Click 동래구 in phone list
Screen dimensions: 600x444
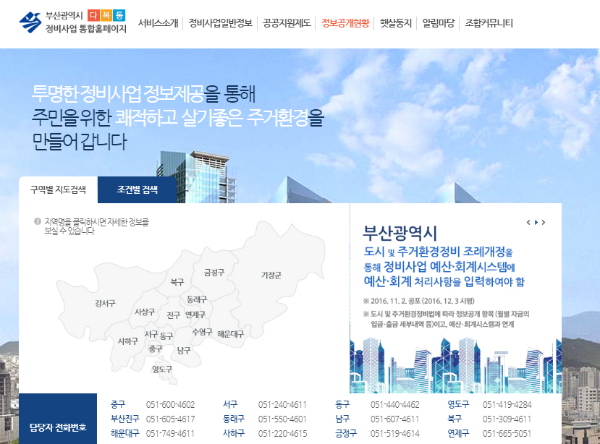point(233,419)
